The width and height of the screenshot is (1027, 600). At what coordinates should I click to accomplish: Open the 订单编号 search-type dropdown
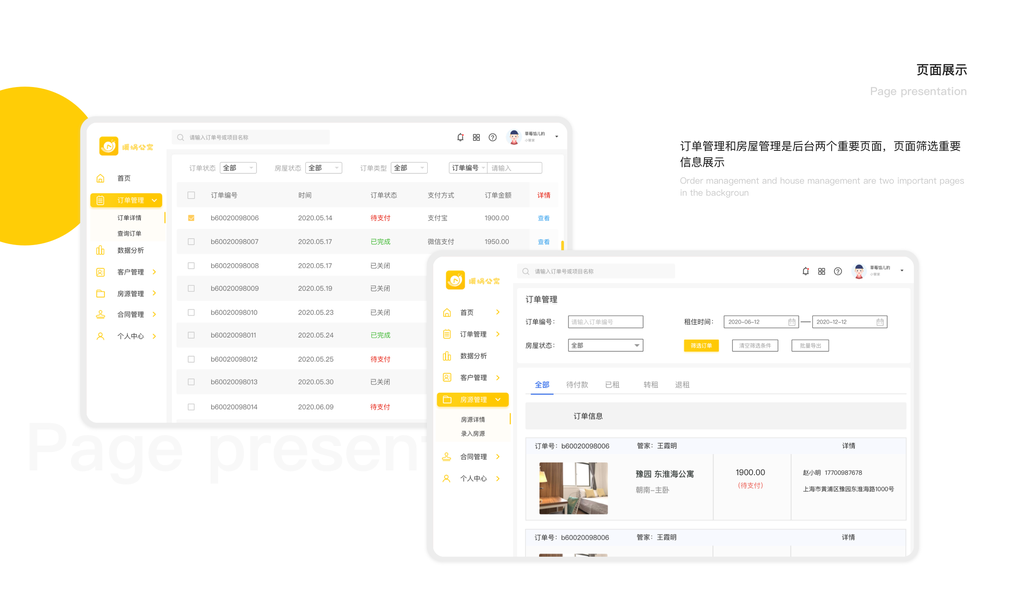468,168
